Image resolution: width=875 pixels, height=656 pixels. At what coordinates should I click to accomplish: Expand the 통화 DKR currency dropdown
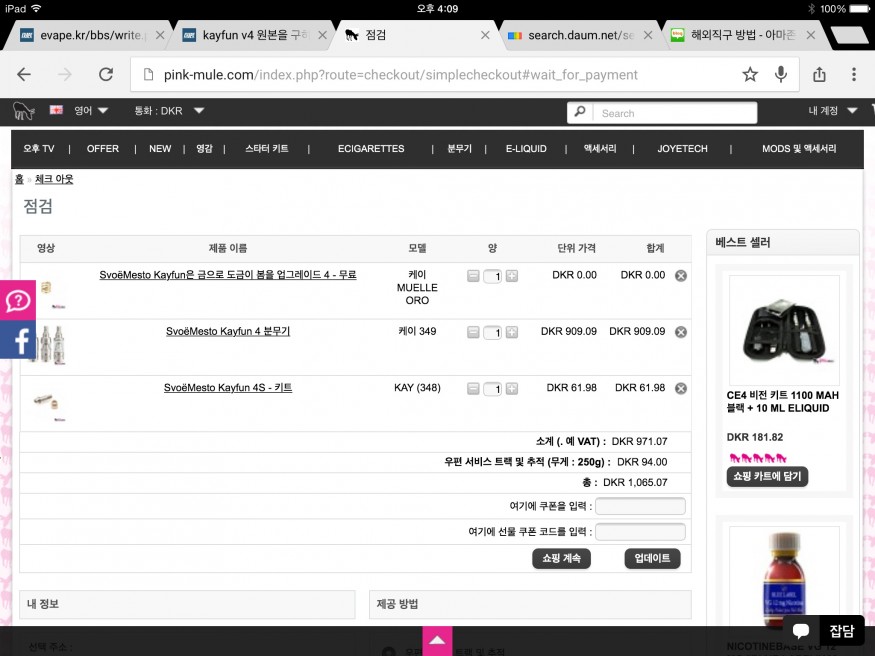[x=170, y=111]
